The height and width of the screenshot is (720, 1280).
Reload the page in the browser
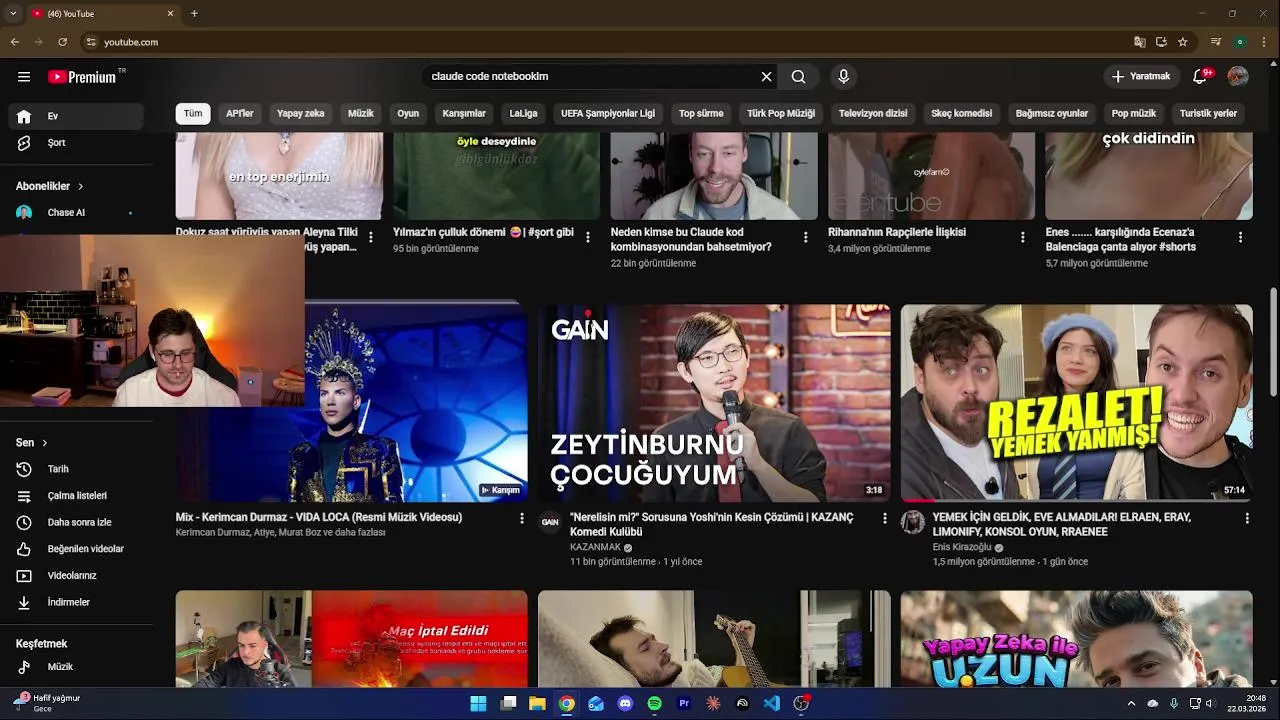[62, 42]
